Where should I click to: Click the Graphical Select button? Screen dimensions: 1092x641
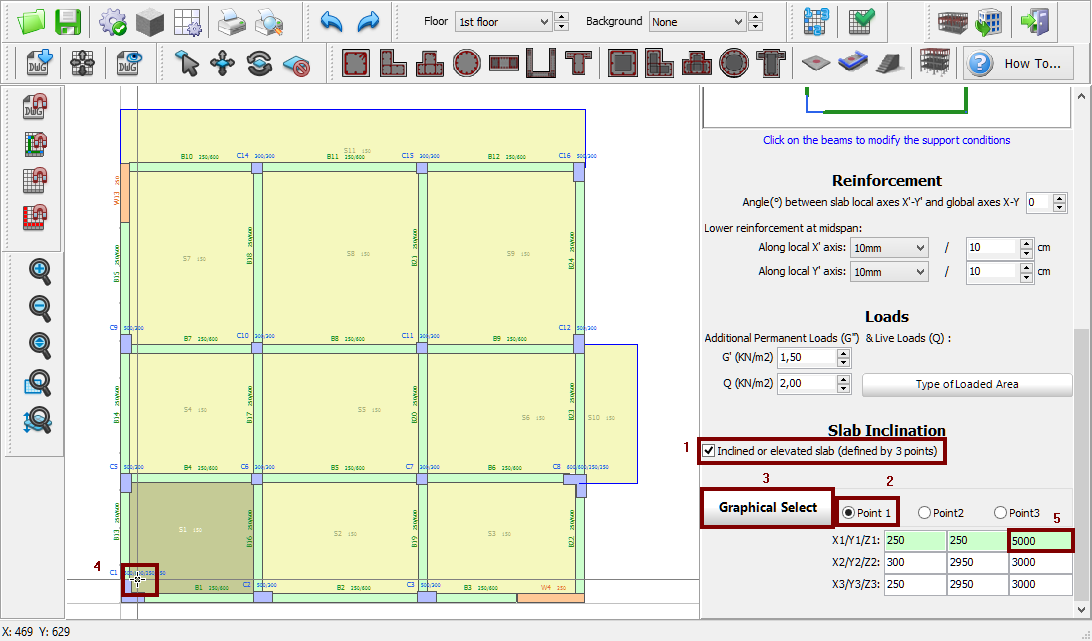pyautogui.click(x=768, y=508)
